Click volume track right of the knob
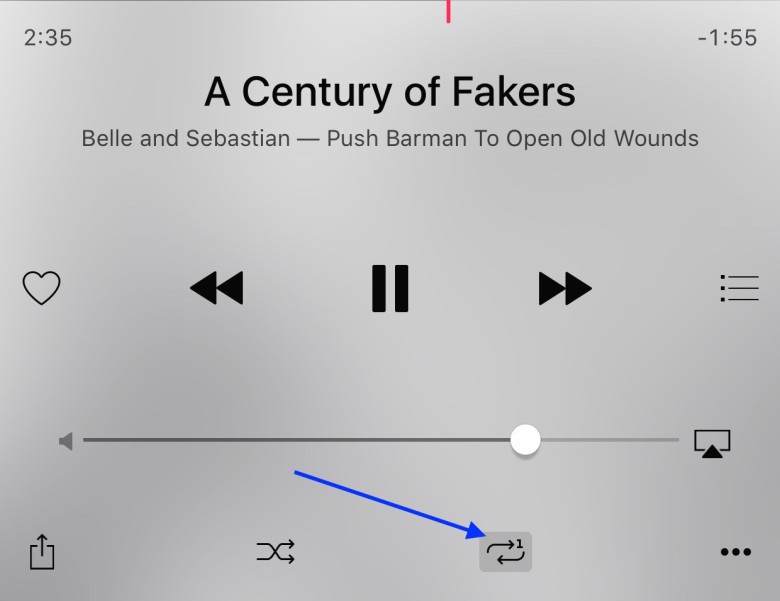Viewport: 780px width, 601px height. [610, 440]
